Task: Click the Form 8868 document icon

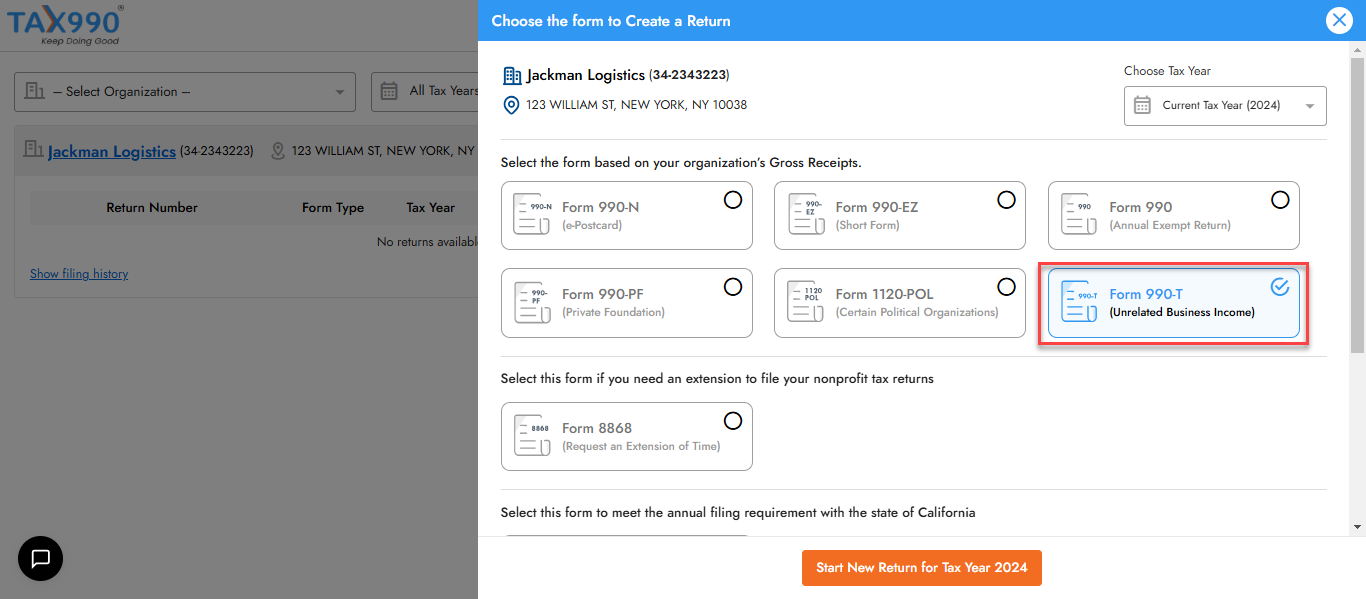Action: click(532, 436)
